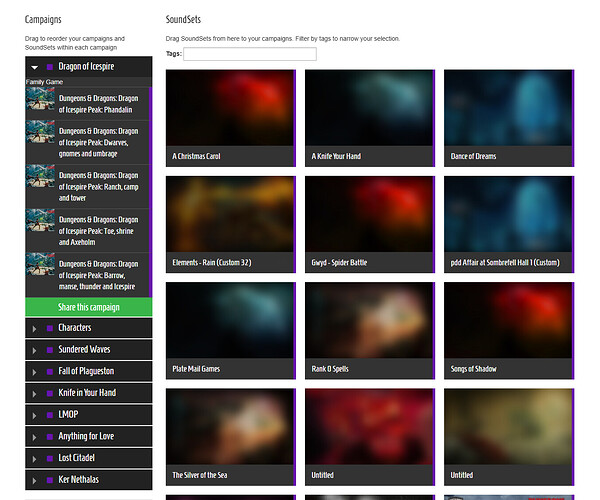The image size is (600, 500).
Task: Click the Tags filter input field
Action: (x=249, y=54)
